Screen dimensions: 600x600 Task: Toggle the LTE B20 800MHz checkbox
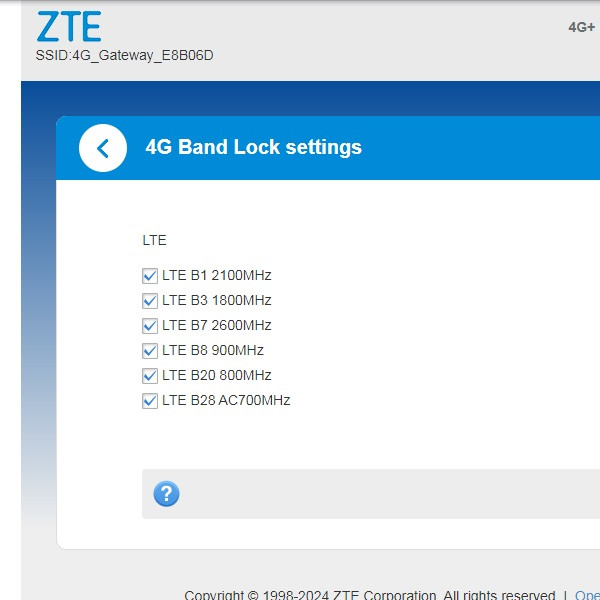point(150,376)
